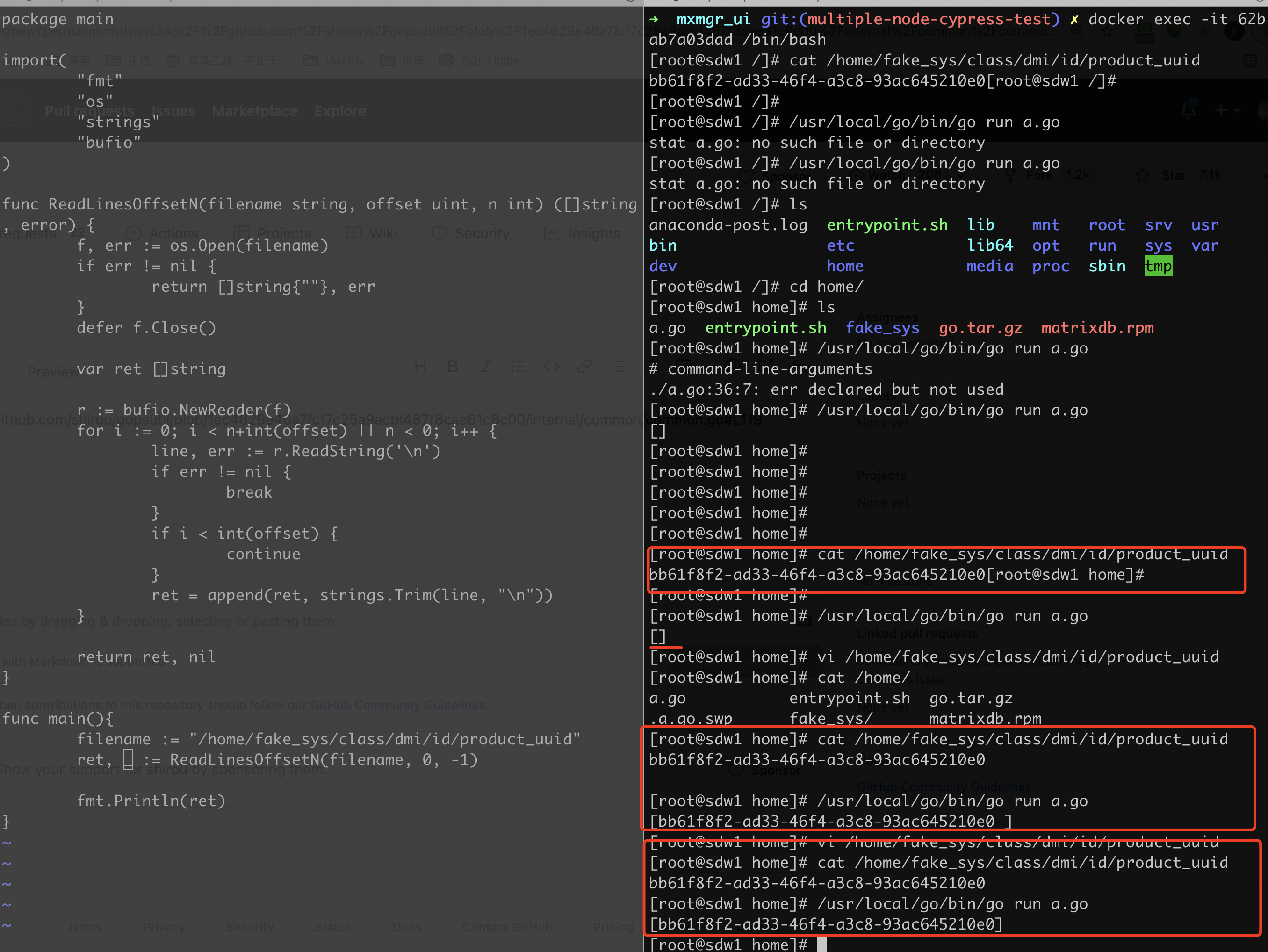Click the code brackets icon in GitHub editor toolbar

coord(551,366)
